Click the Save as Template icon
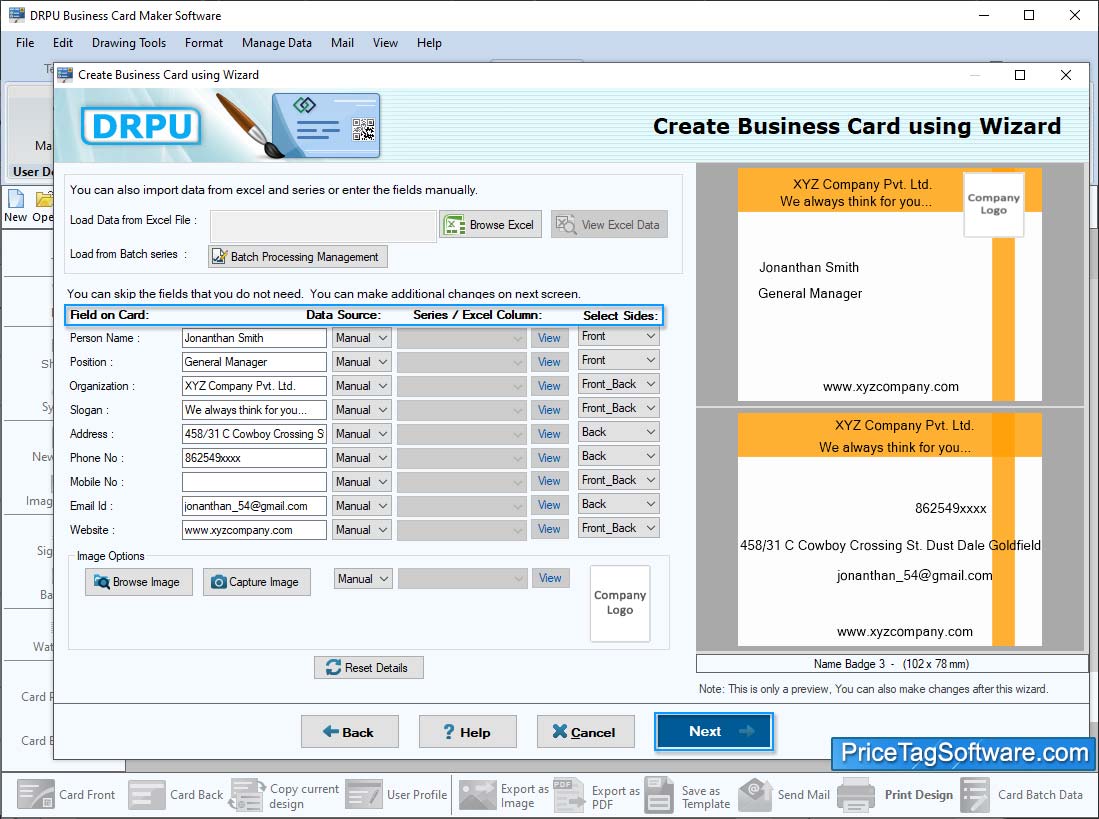The image size is (1099, 819). click(x=660, y=794)
